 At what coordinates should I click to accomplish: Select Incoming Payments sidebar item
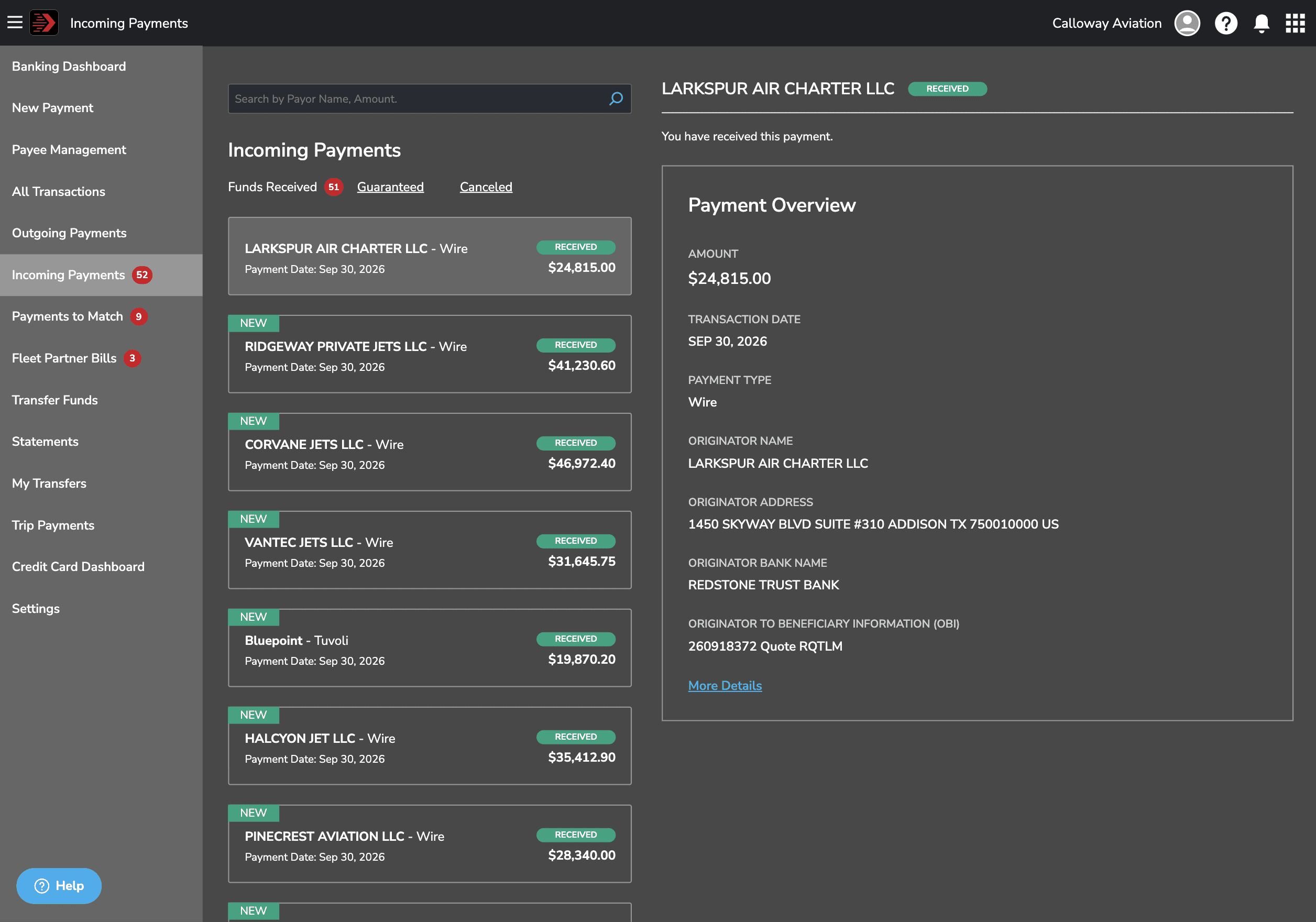(x=102, y=275)
